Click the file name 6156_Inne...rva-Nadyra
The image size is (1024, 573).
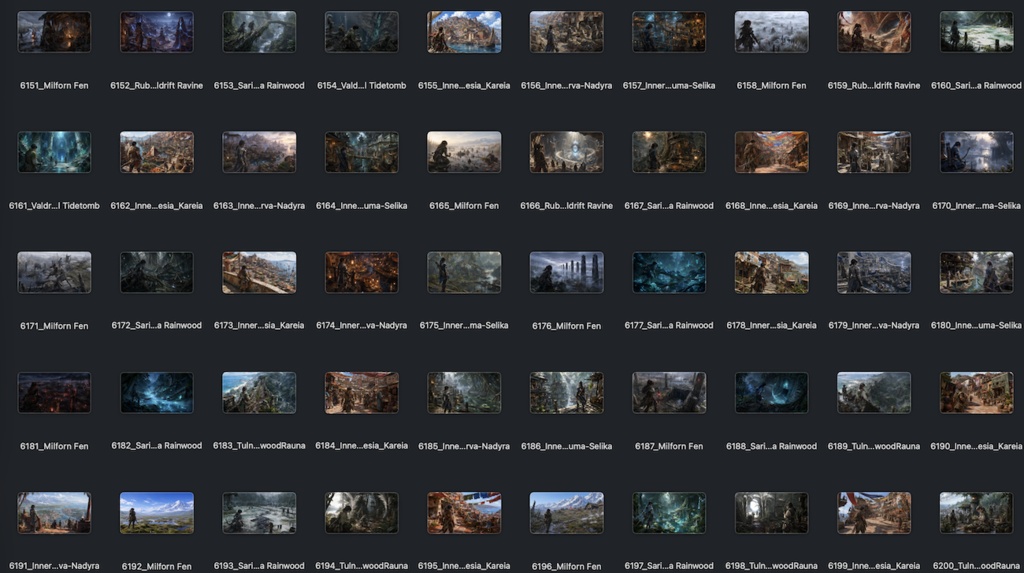point(566,86)
